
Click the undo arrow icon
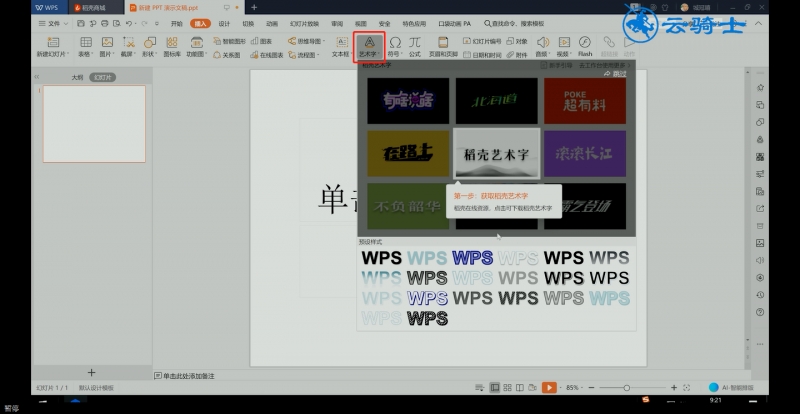[130, 23]
